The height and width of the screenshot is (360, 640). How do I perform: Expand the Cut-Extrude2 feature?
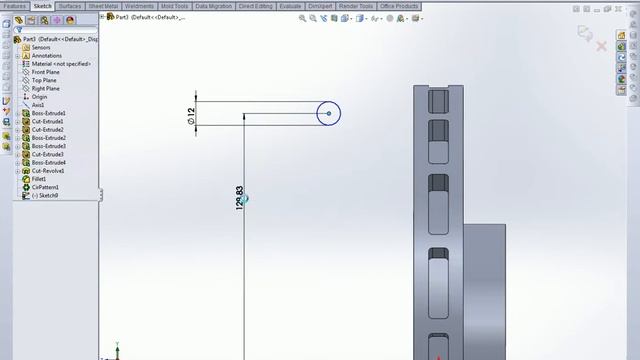pyautogui.click(x=18, y=130)
